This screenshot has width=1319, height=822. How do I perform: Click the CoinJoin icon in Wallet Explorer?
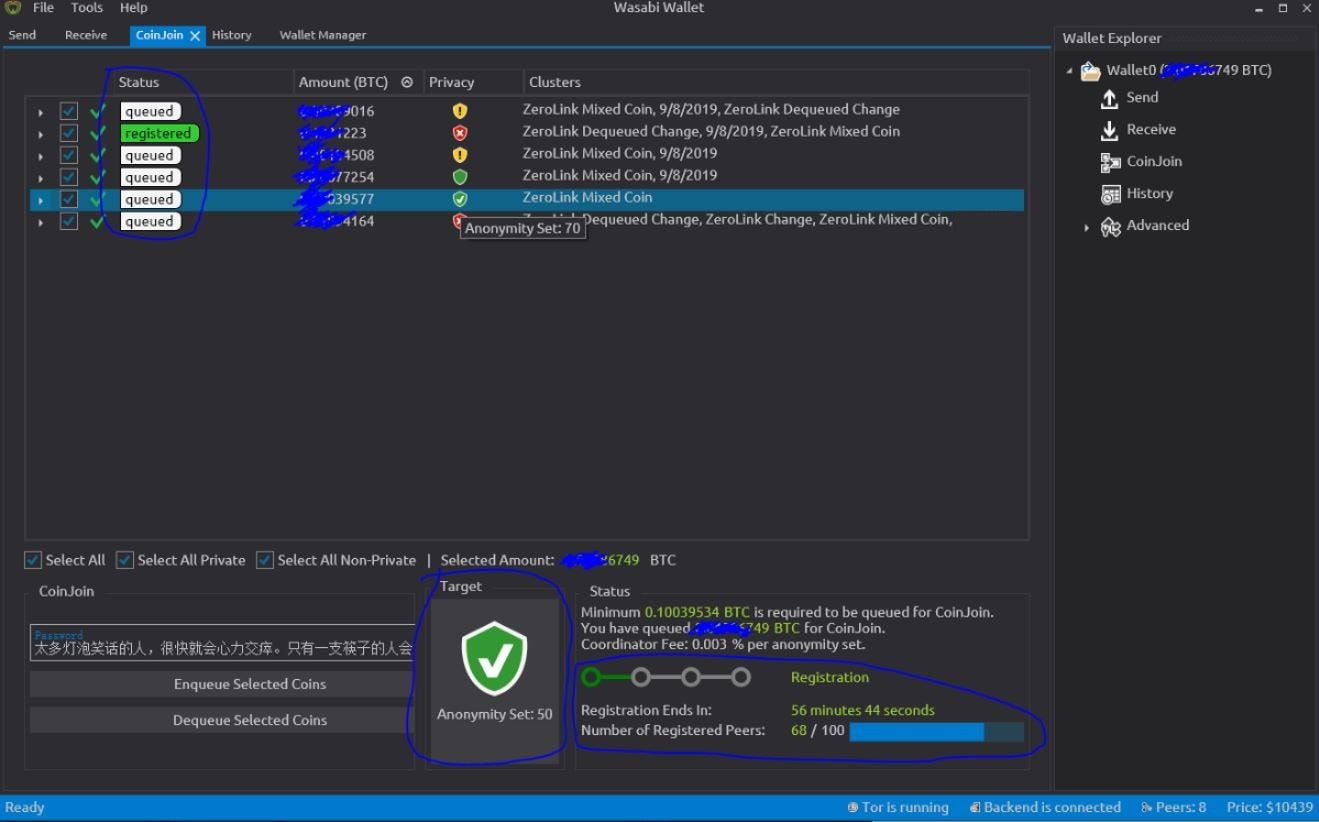pyautogui.click(x=1110, y=162)
